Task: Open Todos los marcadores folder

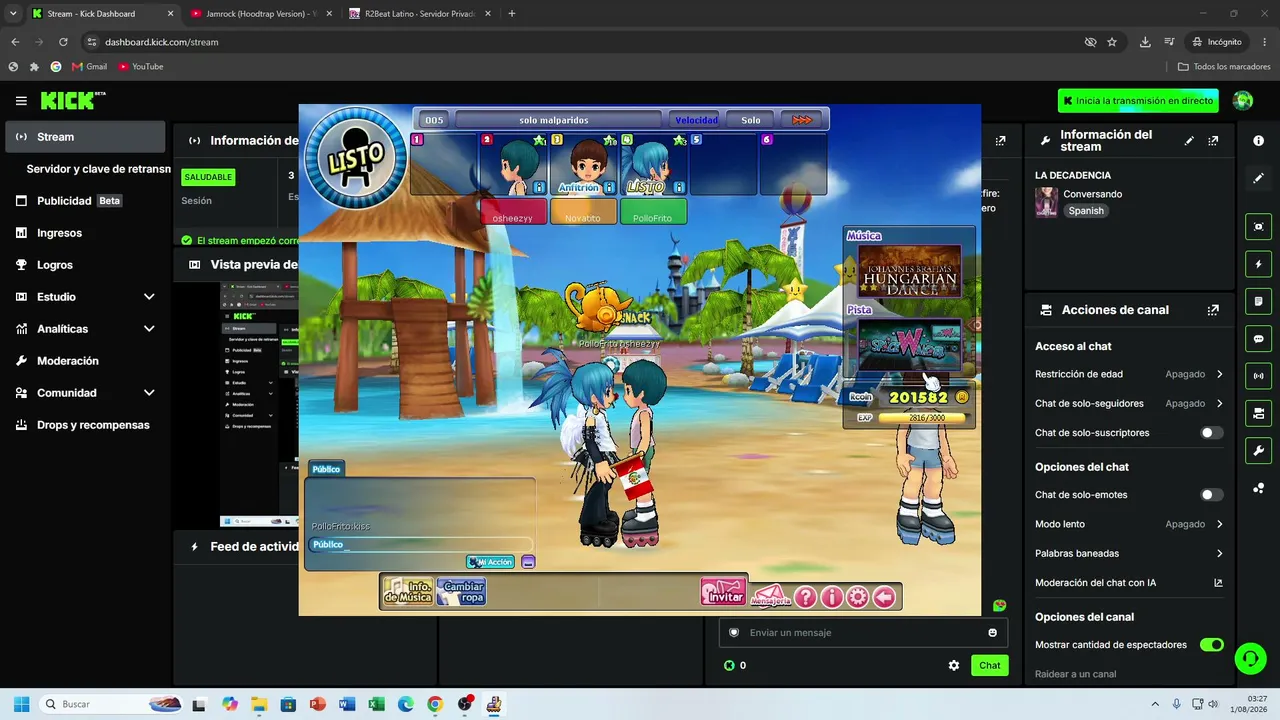Action: pos(1224,67)
